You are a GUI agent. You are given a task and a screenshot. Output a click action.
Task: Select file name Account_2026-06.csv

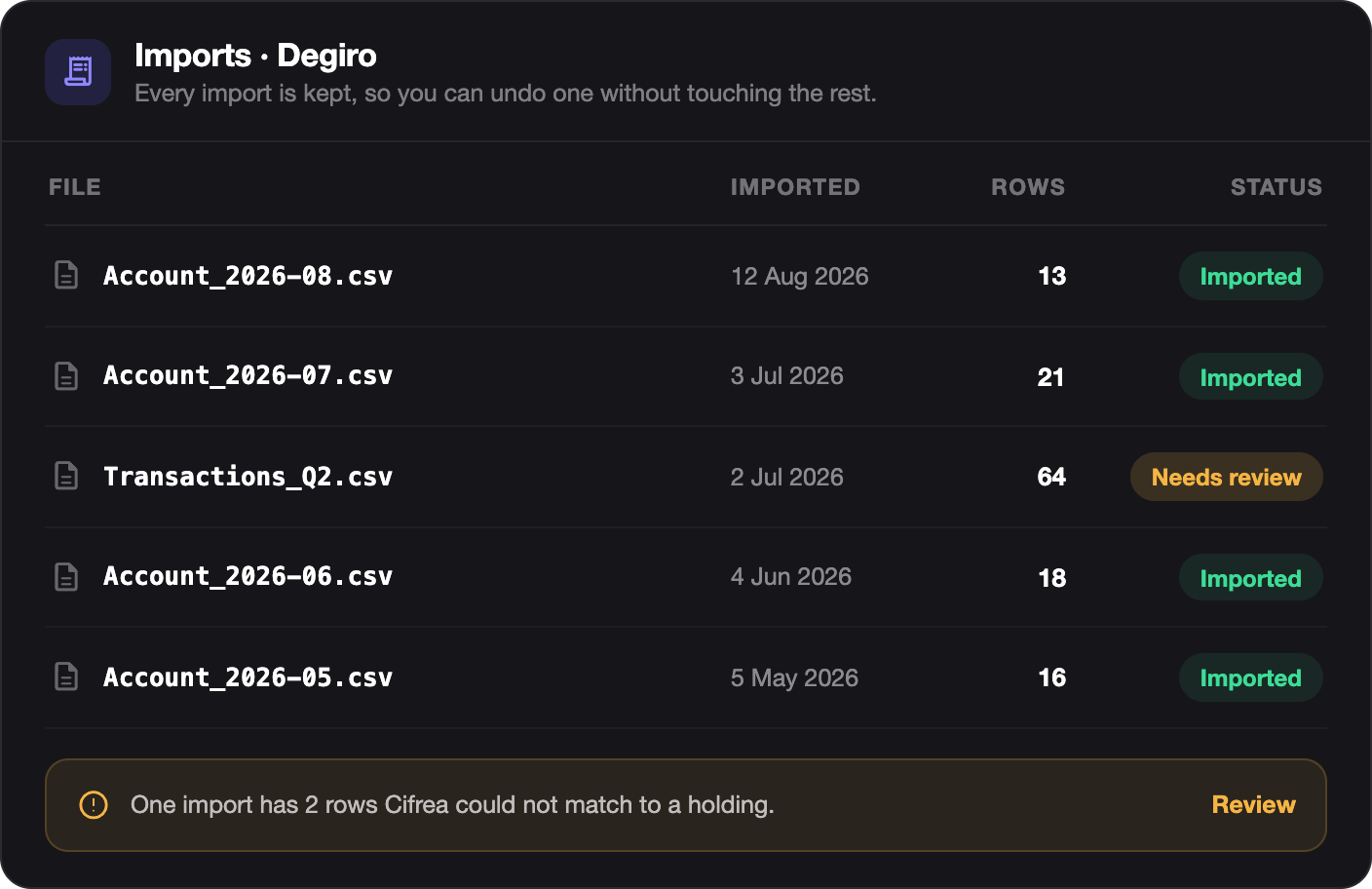248,576
